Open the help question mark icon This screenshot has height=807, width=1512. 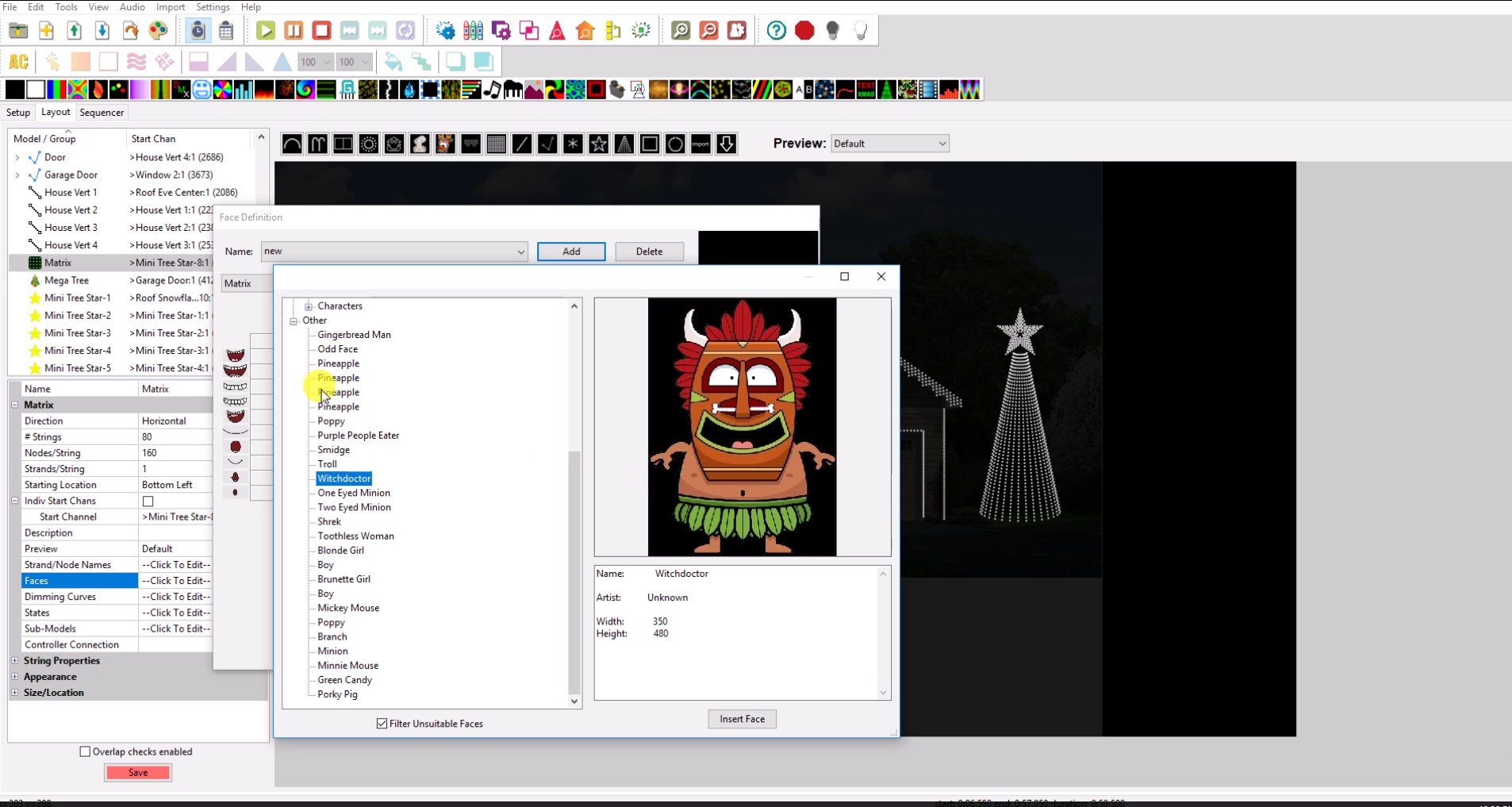tap(777, 31)
